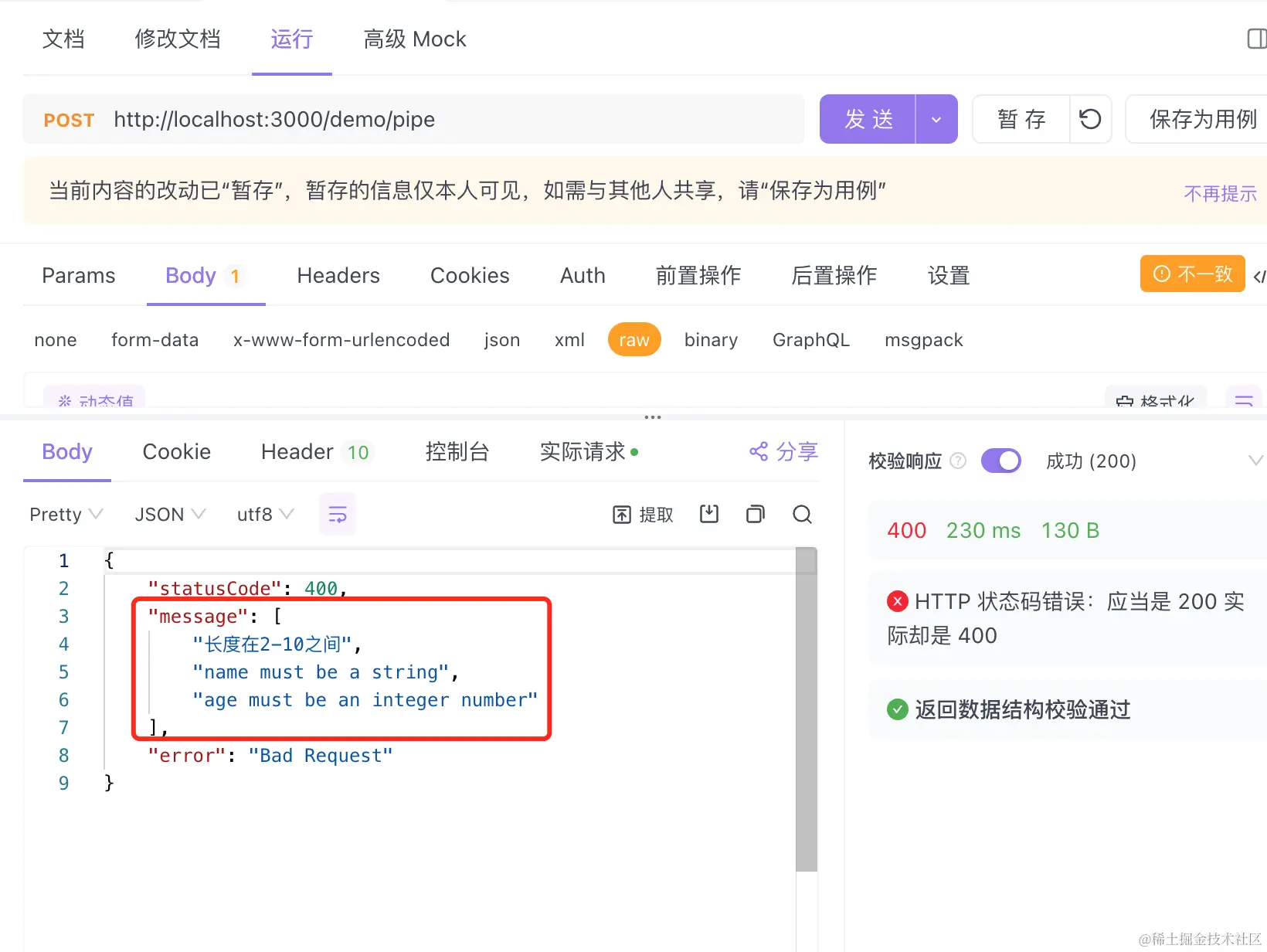The image size is (1267, 952).
Task: Select the raw body type
Action: coord(634,340)
